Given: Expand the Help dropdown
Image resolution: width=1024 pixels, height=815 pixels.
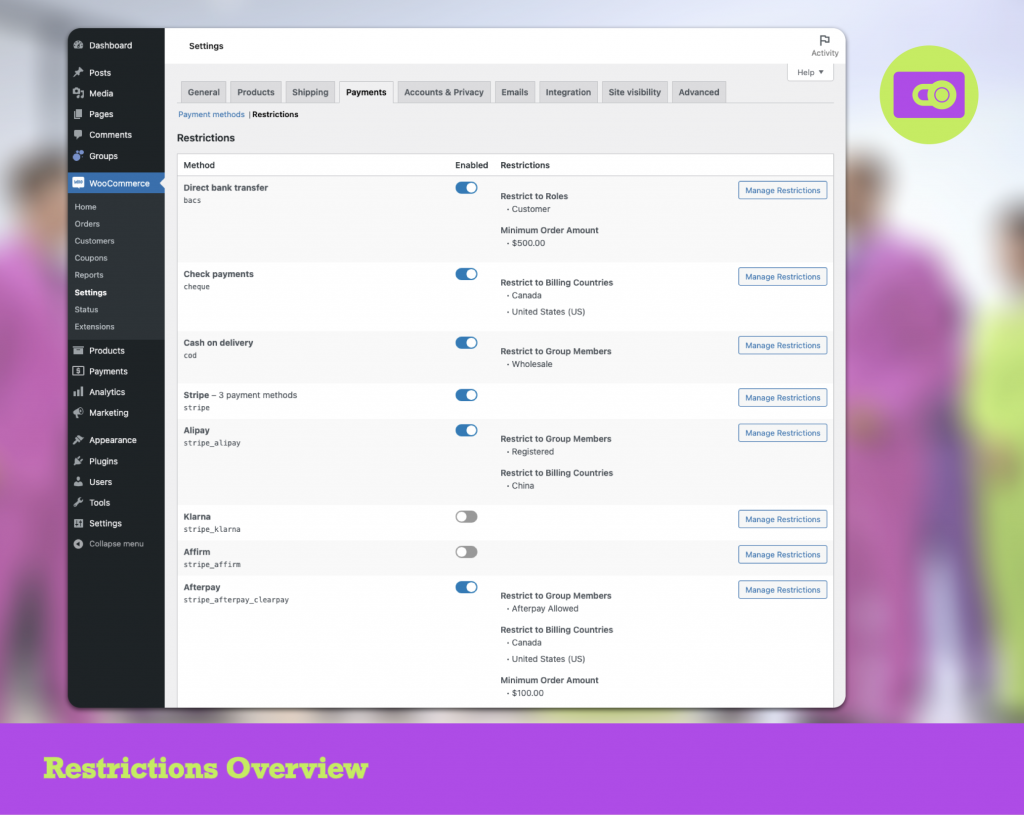Looking at the screenshot, I should 810,72.
